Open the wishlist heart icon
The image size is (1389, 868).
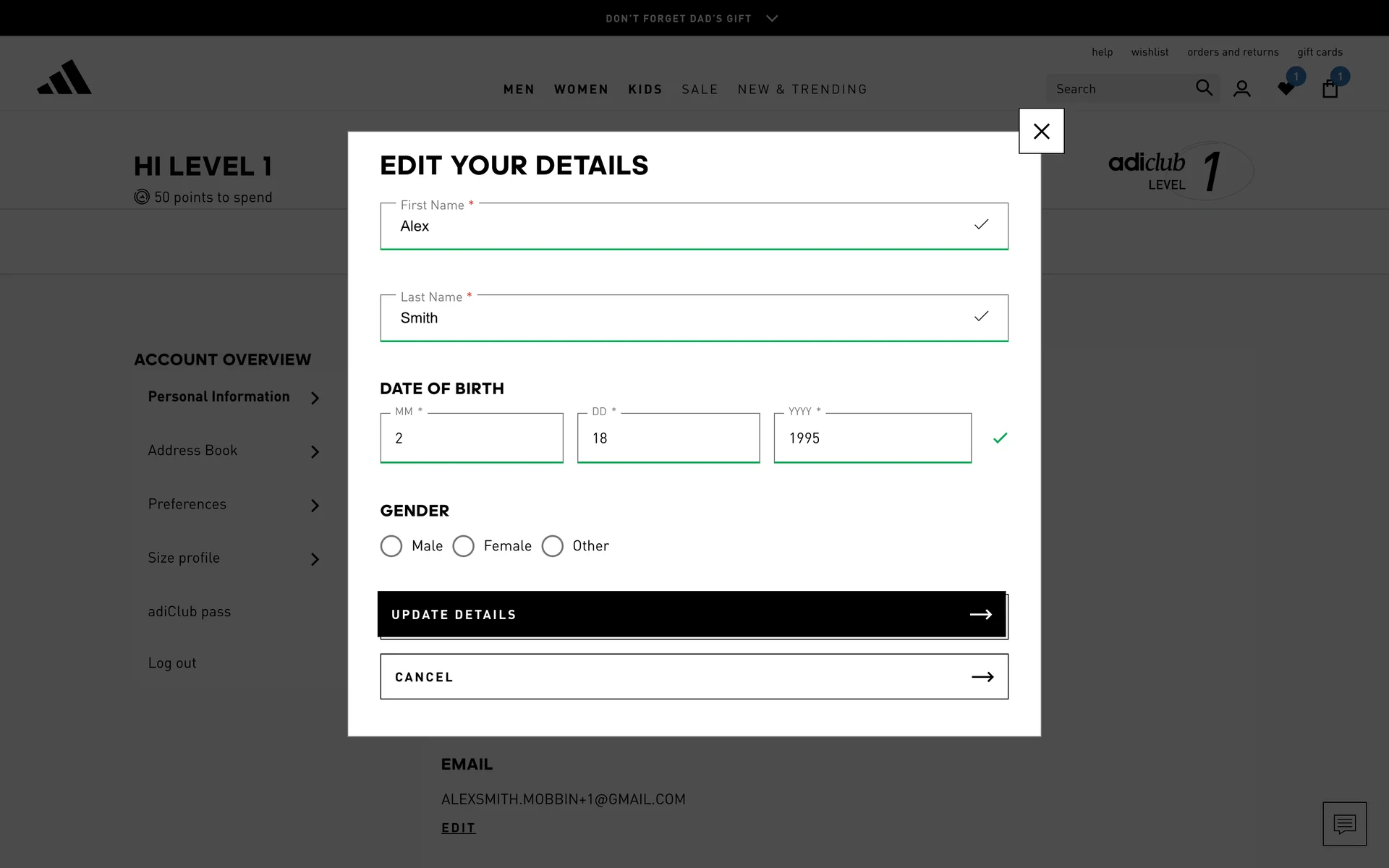(x=1286, y=89)
